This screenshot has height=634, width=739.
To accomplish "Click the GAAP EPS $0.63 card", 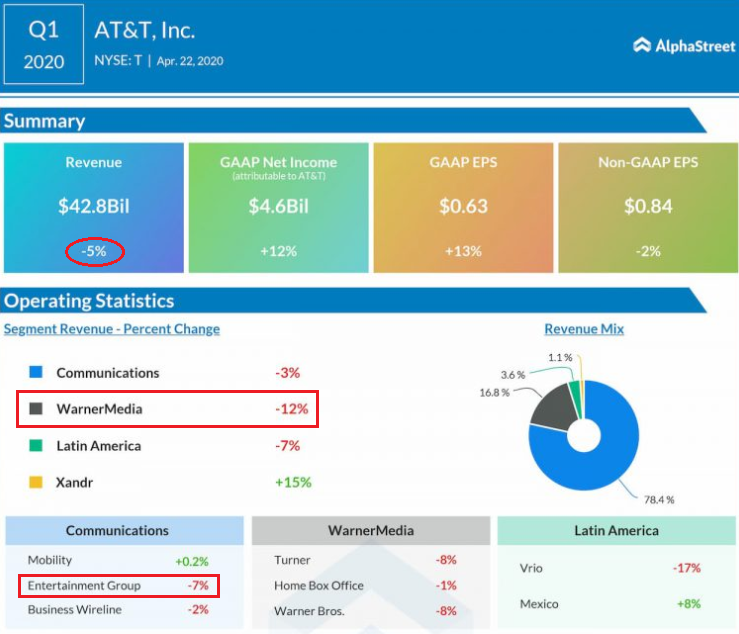I will pyautogui.click(x=463, y=208).
